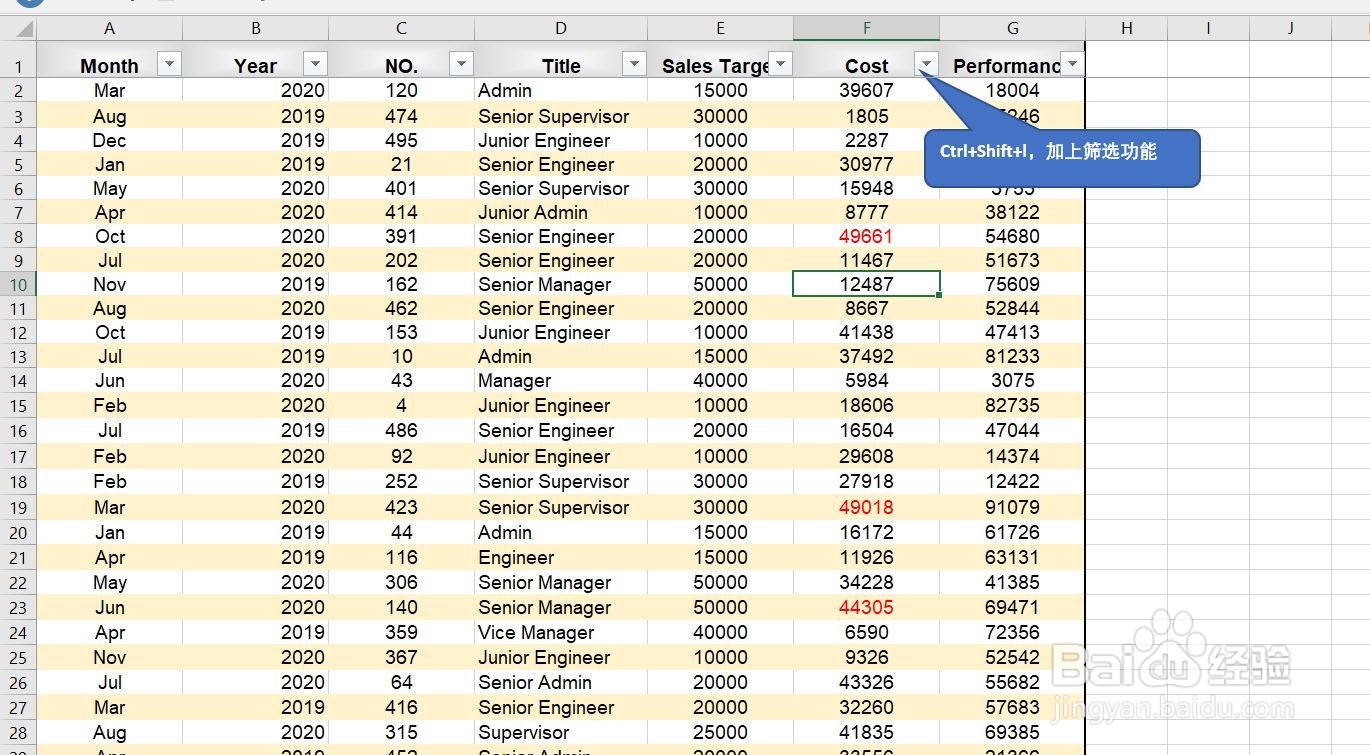Select row 28 header

tap(18, 732)
